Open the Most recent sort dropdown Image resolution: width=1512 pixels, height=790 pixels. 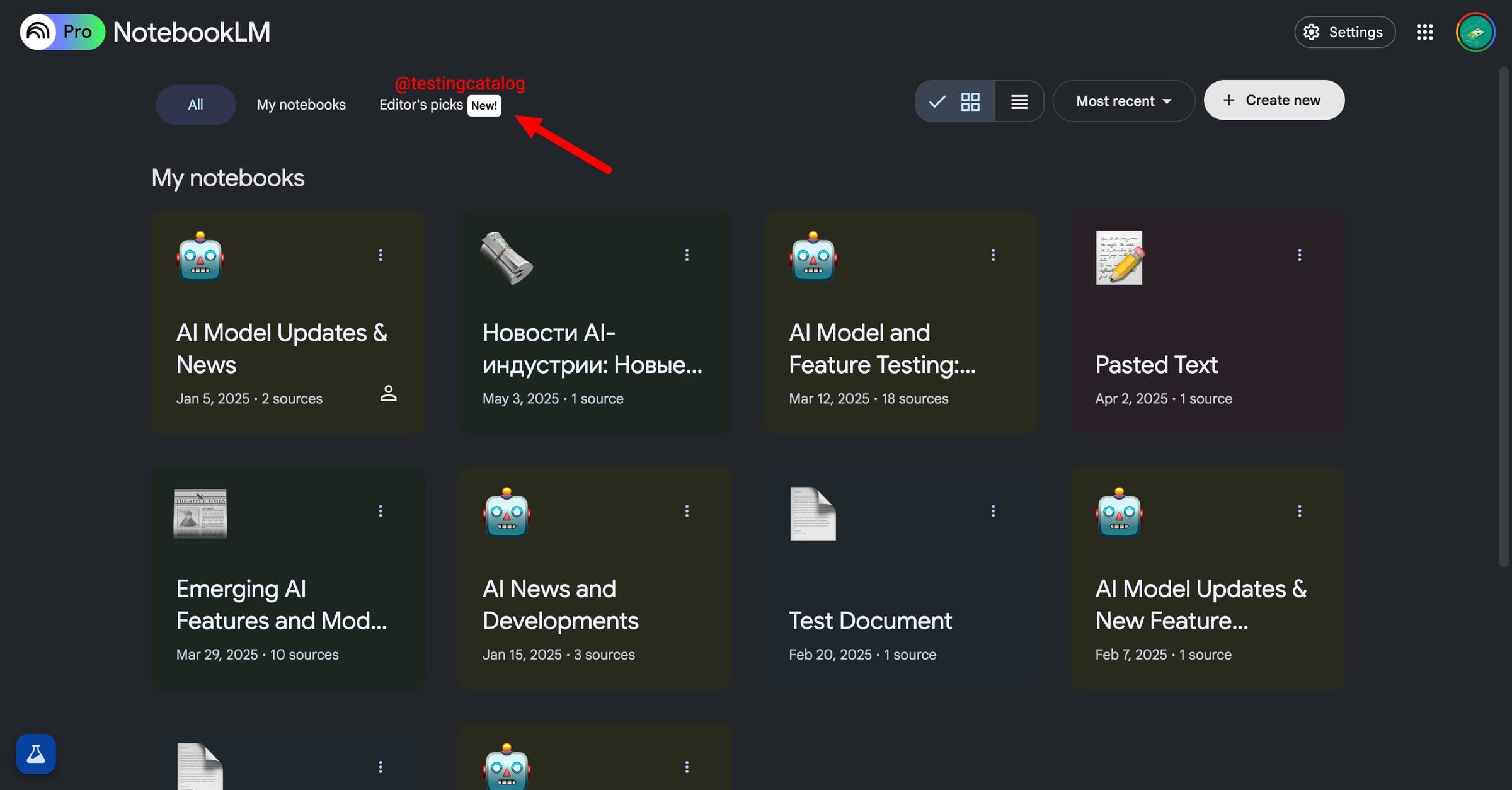click(1124, 101)
